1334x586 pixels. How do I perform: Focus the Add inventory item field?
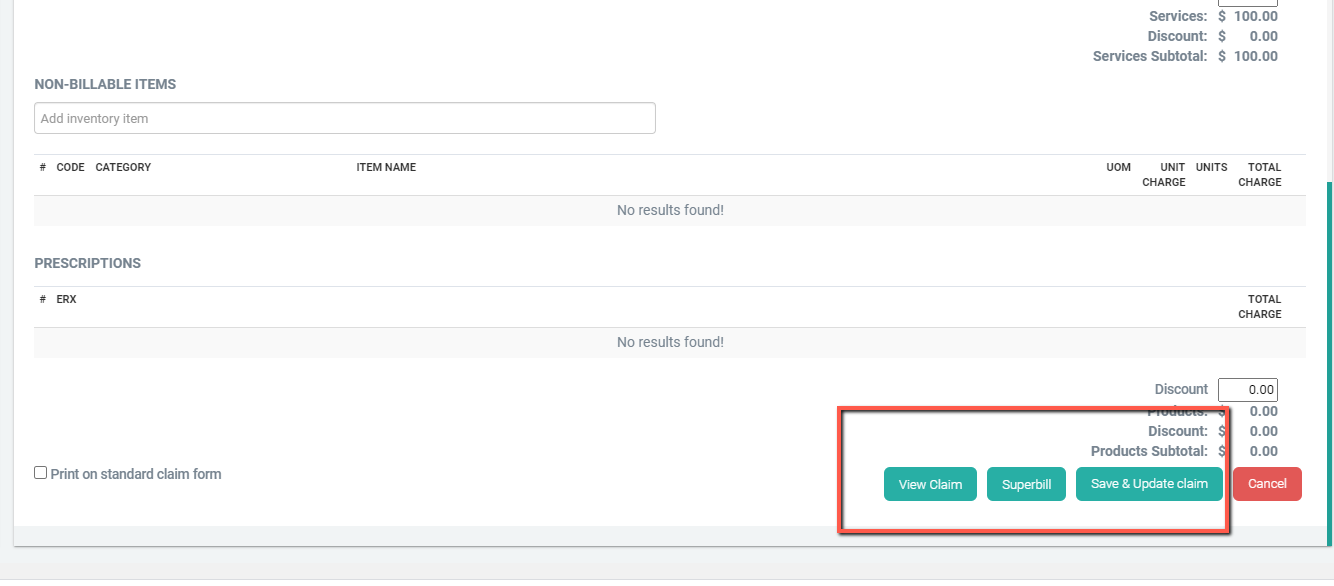[345, 118]
